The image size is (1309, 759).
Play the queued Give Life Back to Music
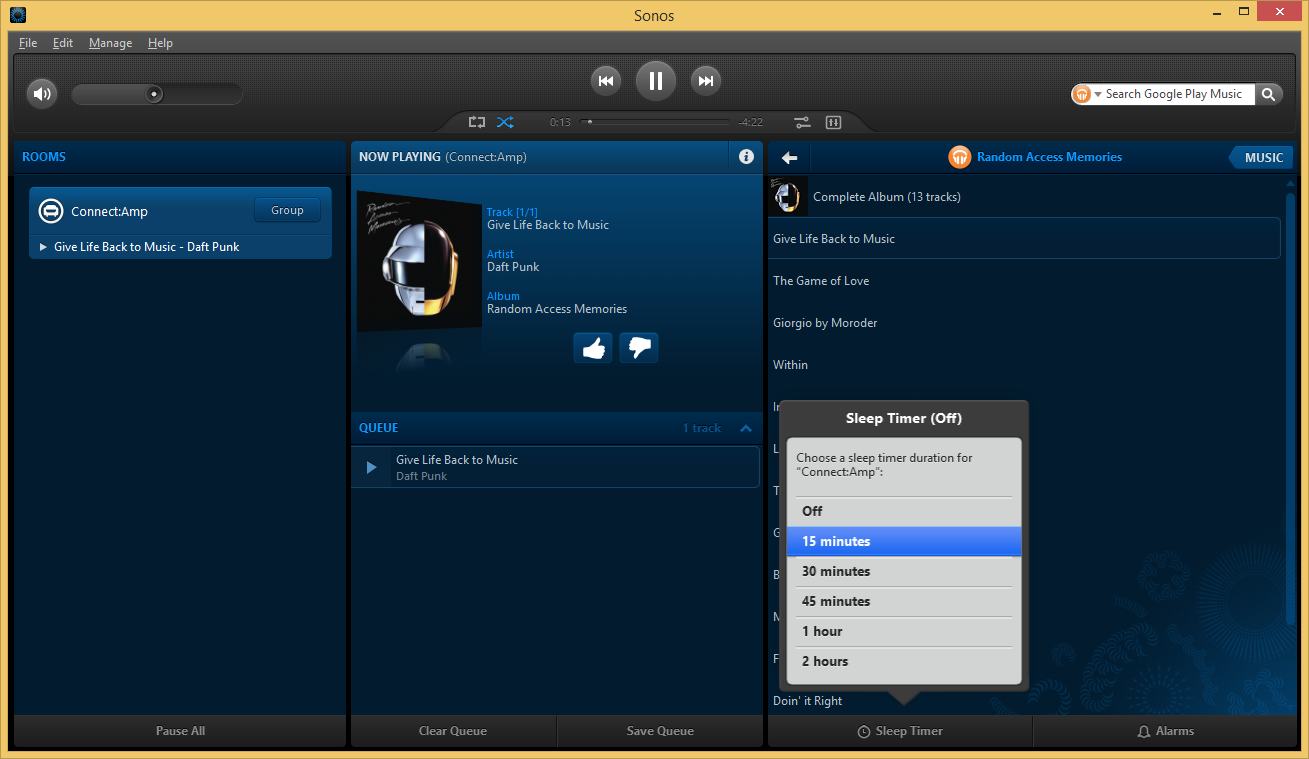coord(371,467)
